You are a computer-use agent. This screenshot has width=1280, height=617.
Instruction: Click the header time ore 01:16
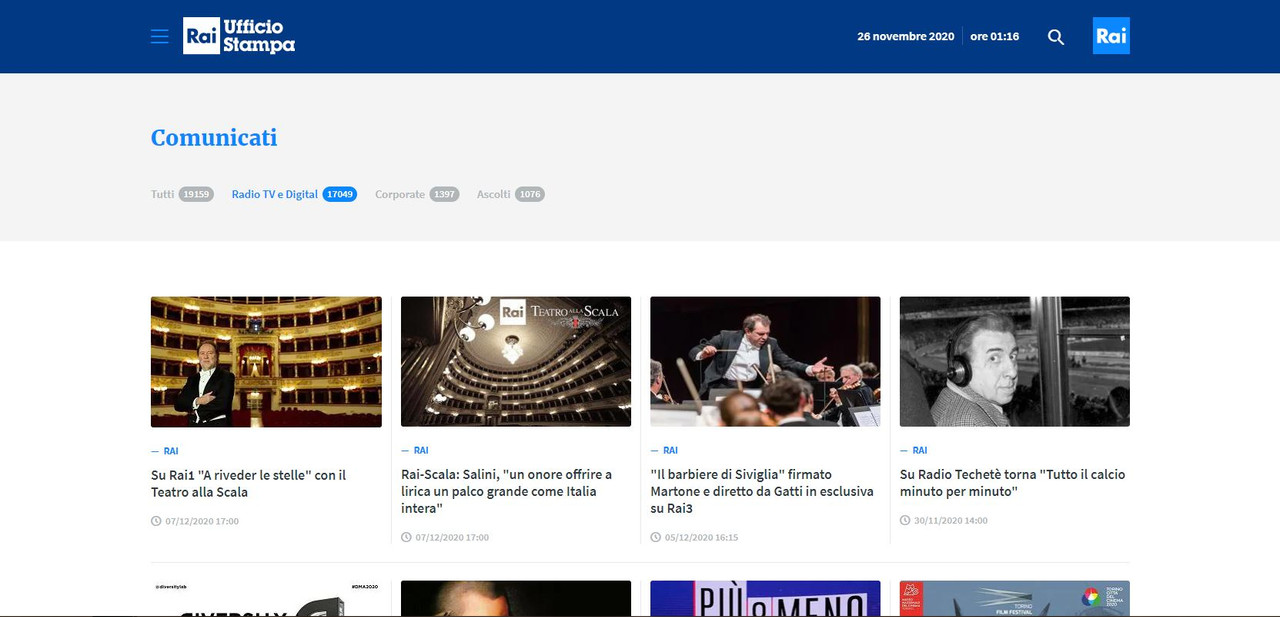(995, 37)
